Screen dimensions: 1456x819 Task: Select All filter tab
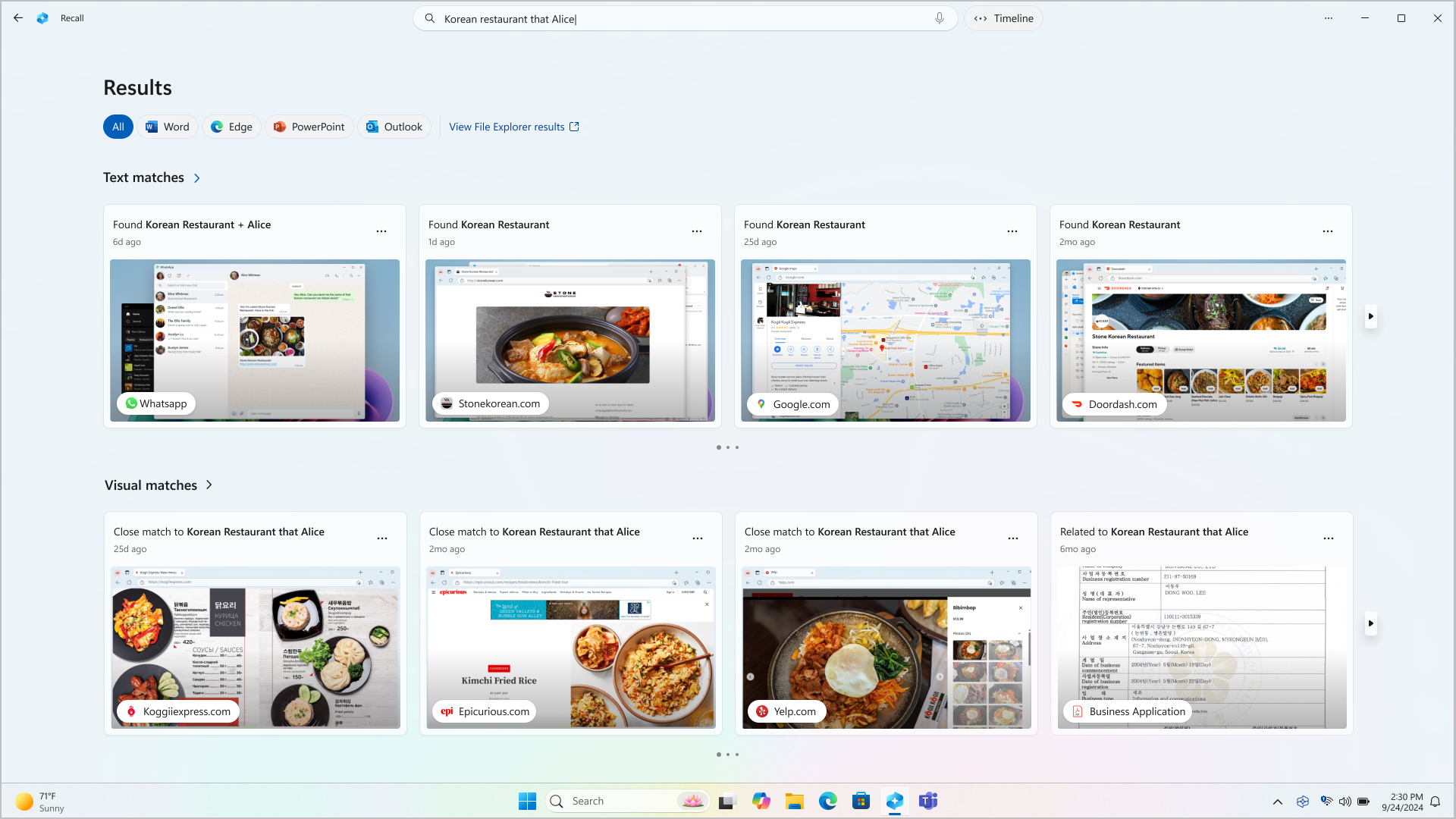[x=118, y=126]
